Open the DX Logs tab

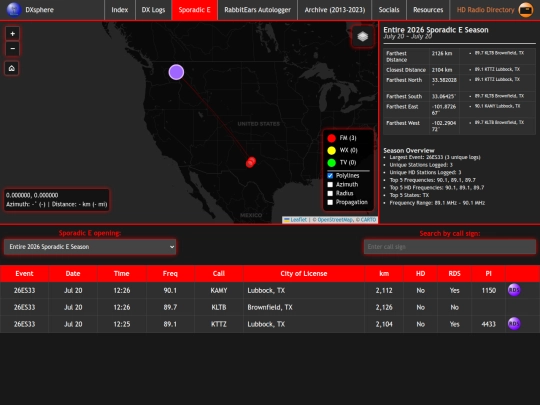point(153,10)
